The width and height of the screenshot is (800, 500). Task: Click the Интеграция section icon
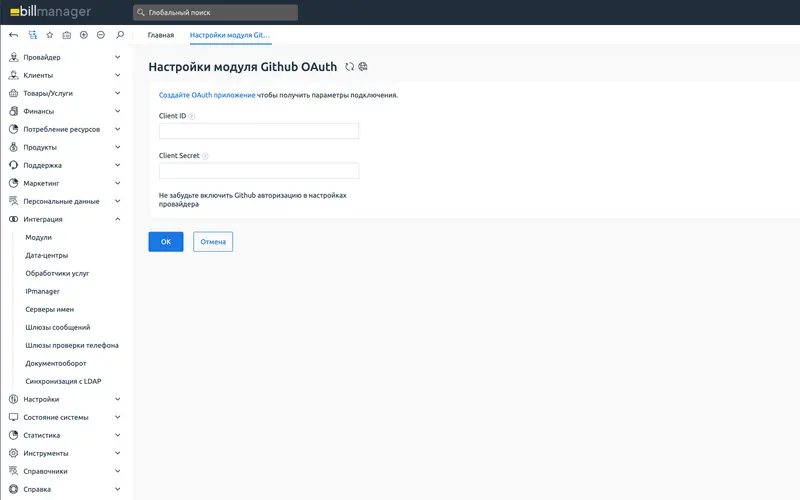coord(14,219)
